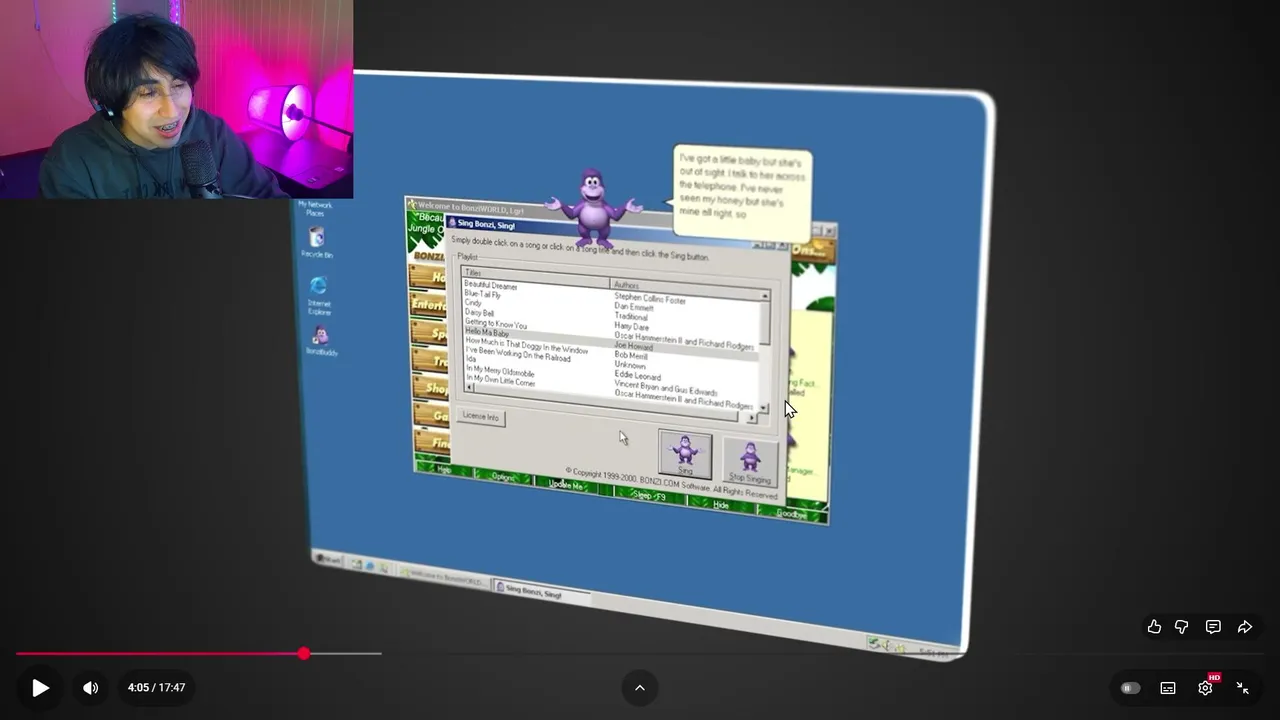Screen dimensions: 1280x720
Task: Click the 4:05 / 17:47 time display
Action: click(x=157, y=688)
